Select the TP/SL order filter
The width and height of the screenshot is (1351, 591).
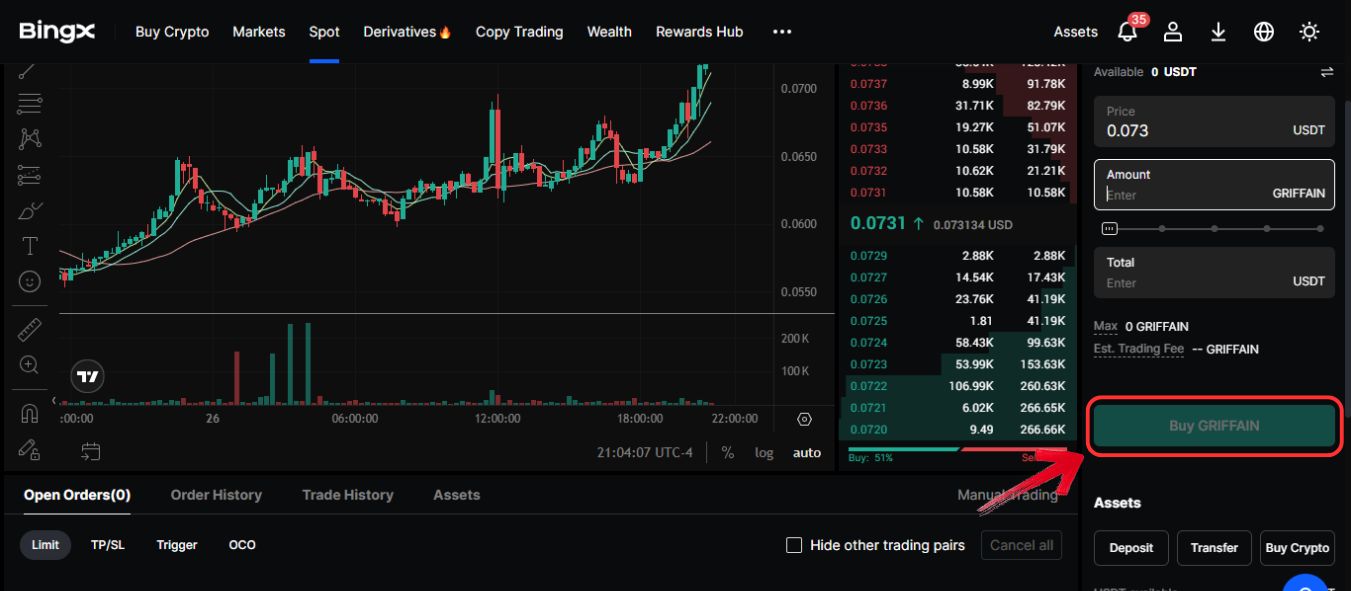coord(108,545)
